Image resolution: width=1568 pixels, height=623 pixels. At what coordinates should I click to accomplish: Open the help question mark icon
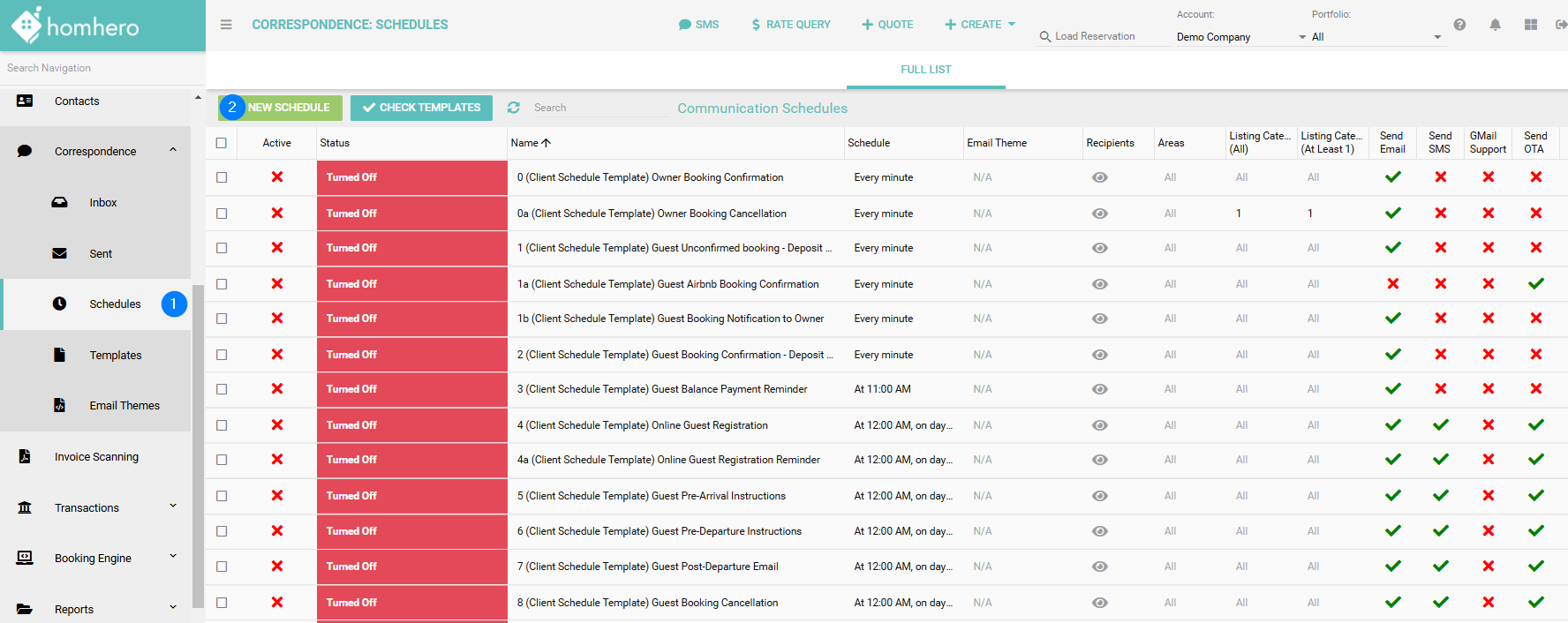[1459, 25]
